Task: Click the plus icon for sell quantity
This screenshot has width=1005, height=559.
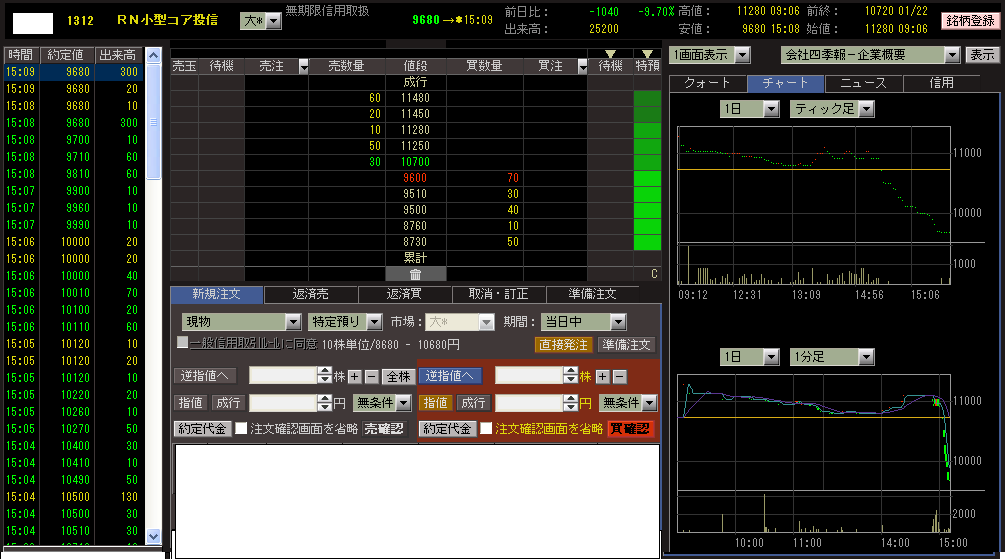Action: (x=355, y=376)
